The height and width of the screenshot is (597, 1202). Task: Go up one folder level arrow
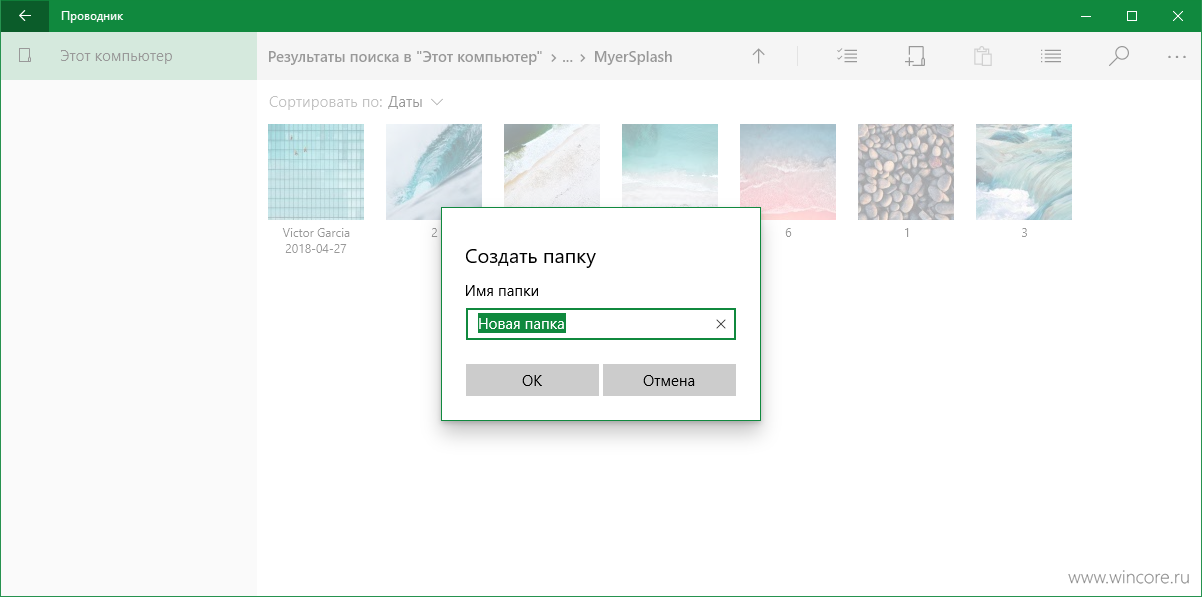759,57
